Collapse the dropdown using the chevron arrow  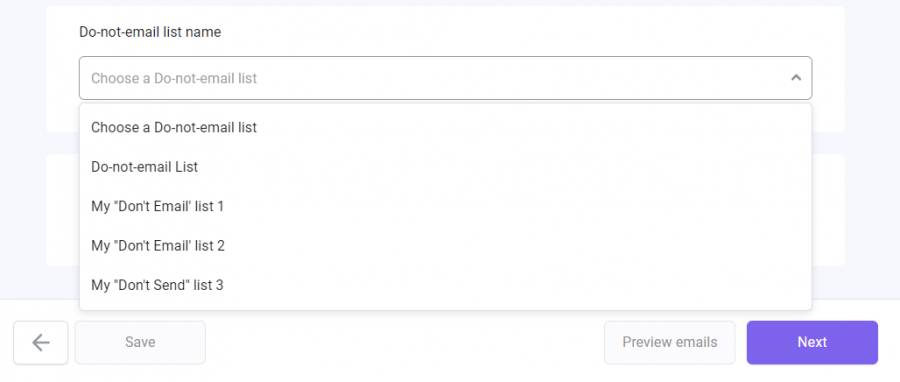click(x=796, y=78)
